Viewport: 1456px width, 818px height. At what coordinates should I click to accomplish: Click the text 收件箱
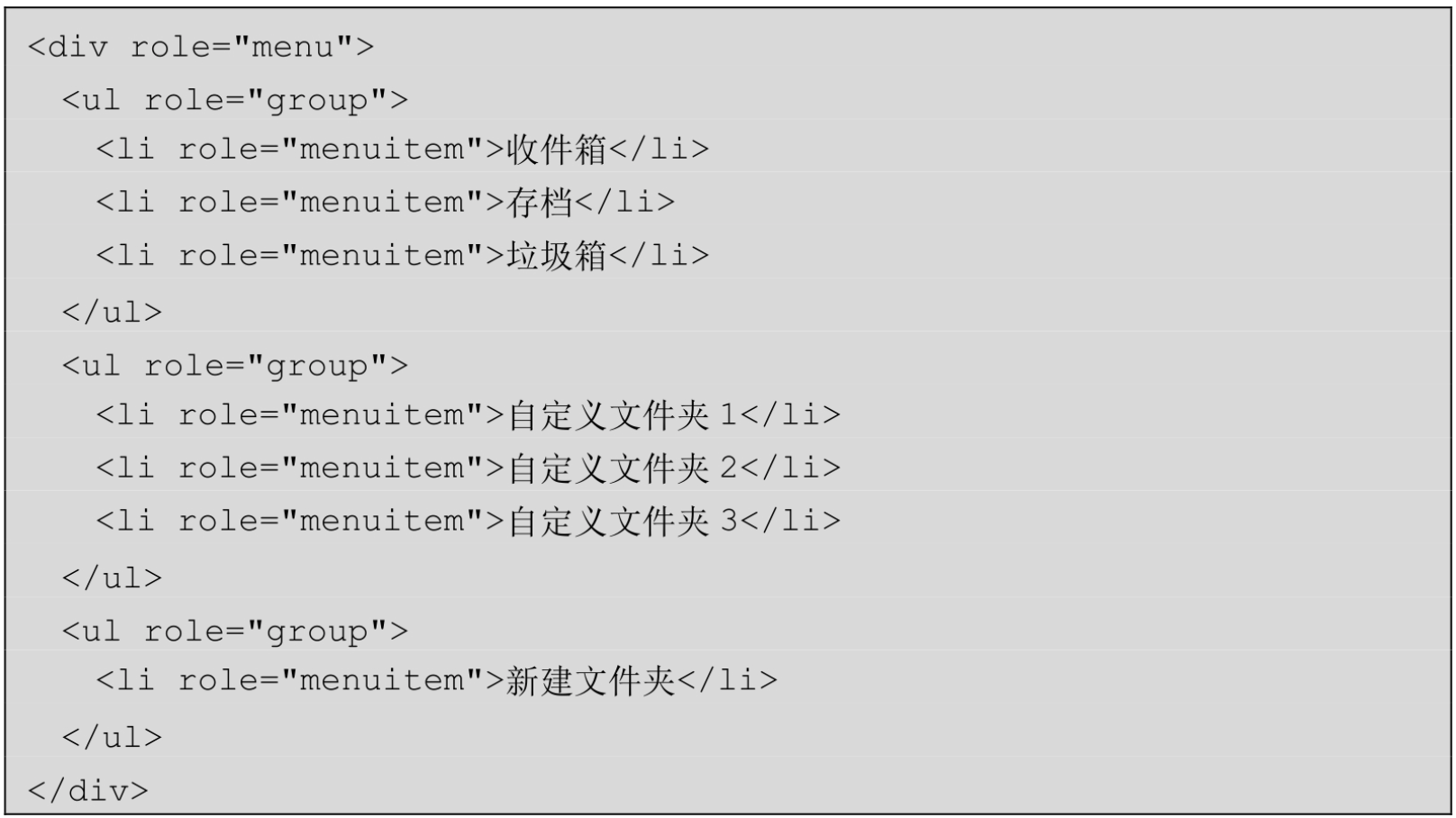pyautogui.click(x=557, y=150)
